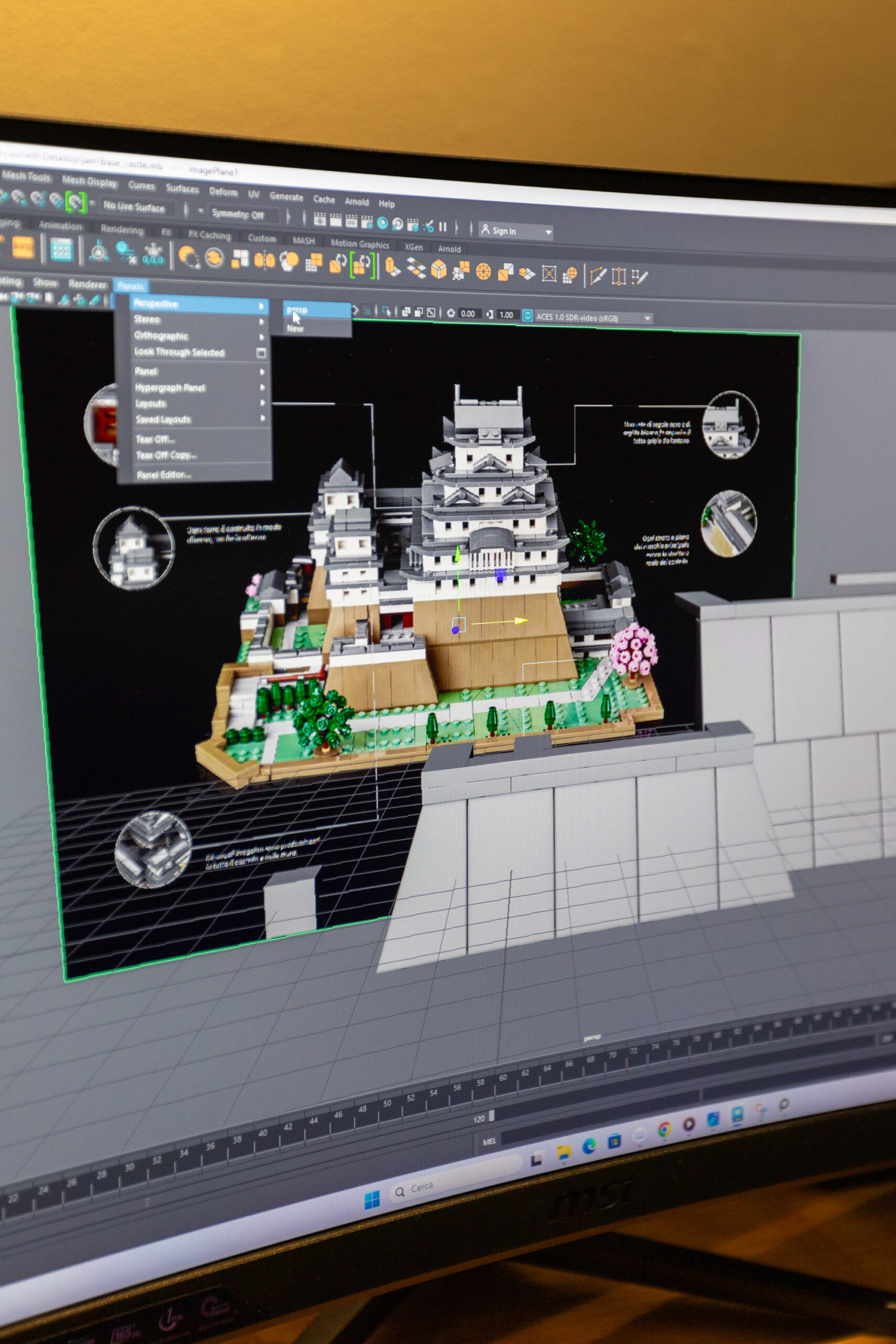Click the No Live Surface field
The height and width of the screenshot is (1344, 896).
pos(134,206)
